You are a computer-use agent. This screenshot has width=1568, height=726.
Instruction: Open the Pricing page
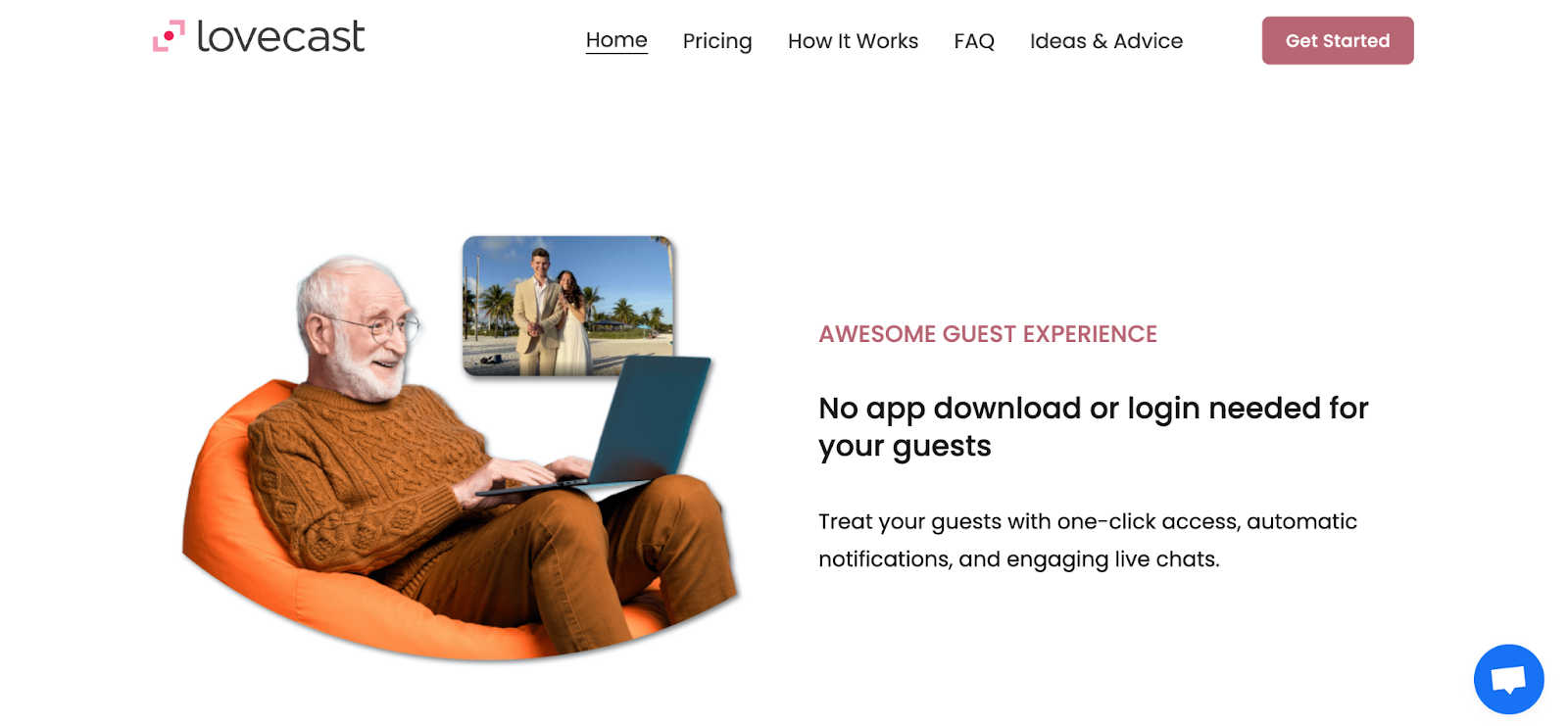(717, 41)
